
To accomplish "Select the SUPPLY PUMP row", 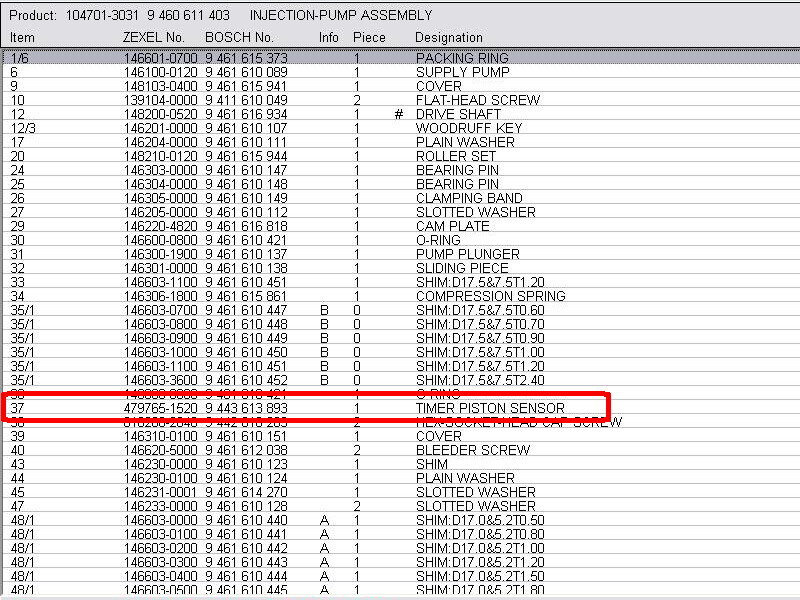I will click(401, 72).
